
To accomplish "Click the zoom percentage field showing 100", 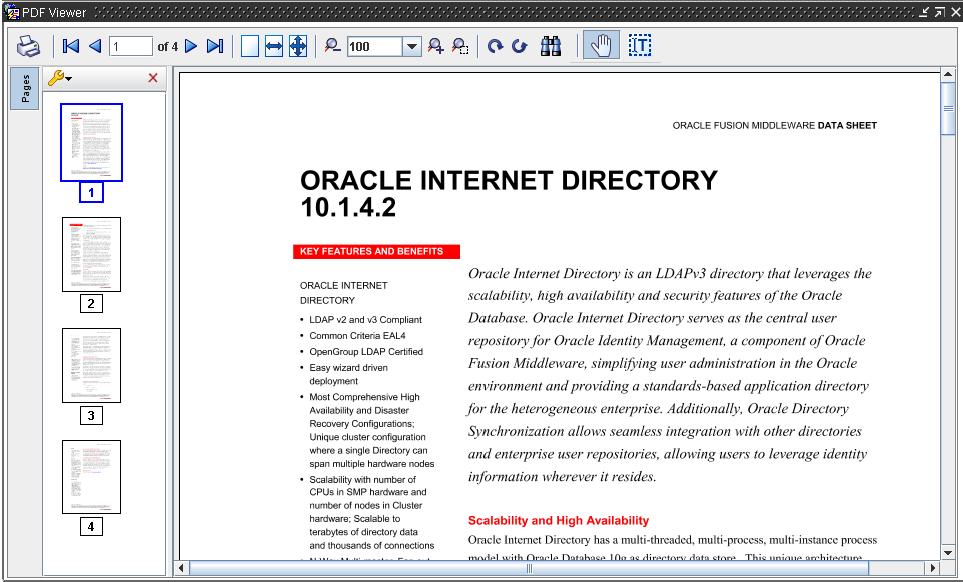I will [375, 46].
